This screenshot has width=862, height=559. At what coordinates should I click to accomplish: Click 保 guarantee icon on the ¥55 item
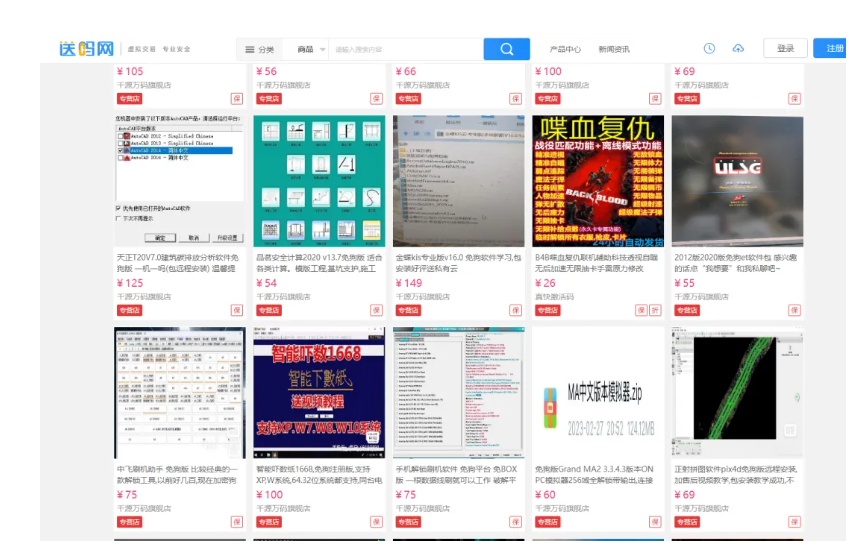(x=794, y=311)
